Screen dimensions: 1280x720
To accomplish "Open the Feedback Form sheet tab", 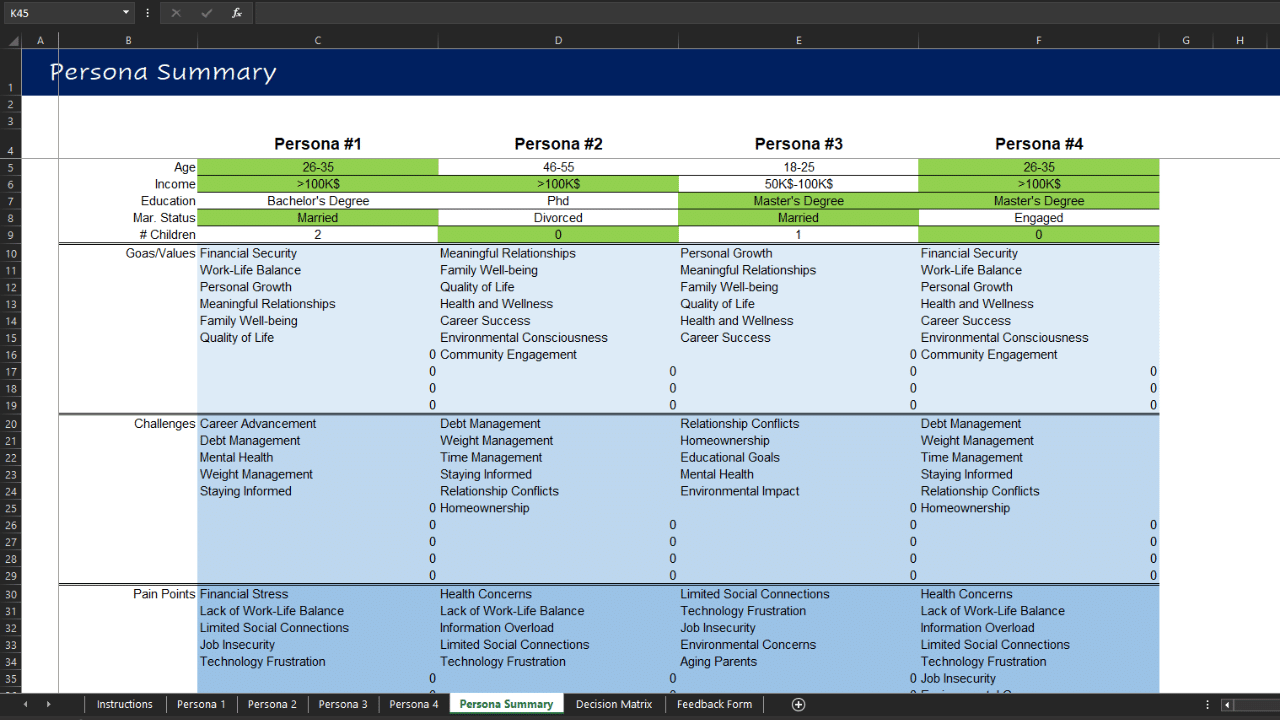I will [714, 704].
